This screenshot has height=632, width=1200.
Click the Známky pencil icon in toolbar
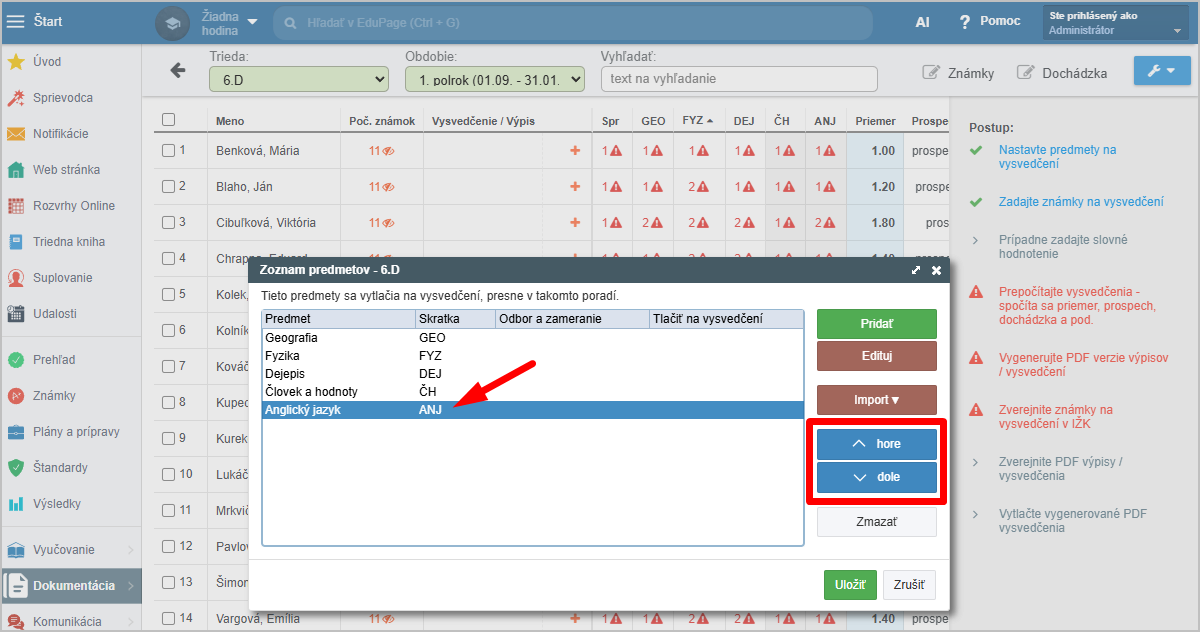click(x=931, y=73)
